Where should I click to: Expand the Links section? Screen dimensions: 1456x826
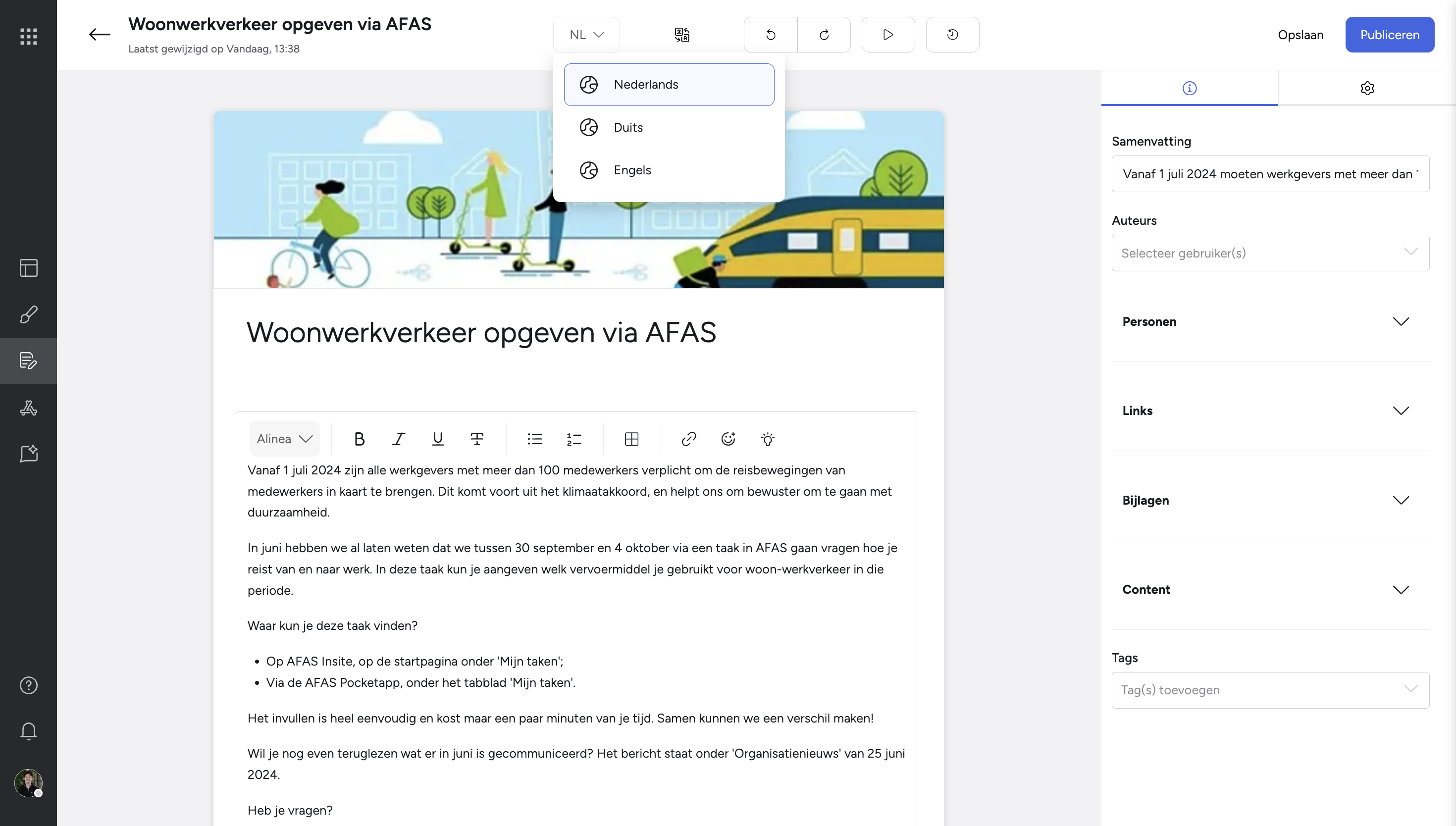coord(1270,411)
